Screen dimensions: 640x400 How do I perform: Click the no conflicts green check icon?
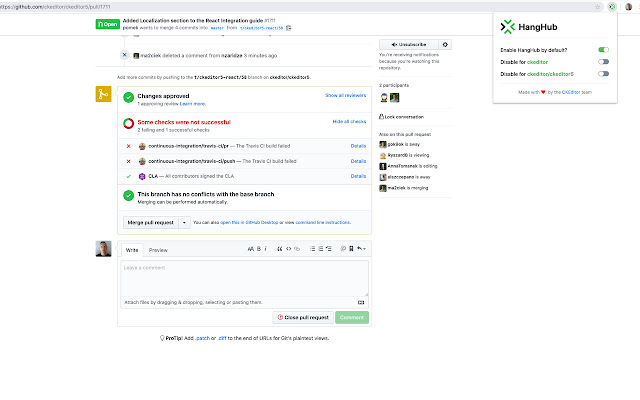click(x=129, y=196)
